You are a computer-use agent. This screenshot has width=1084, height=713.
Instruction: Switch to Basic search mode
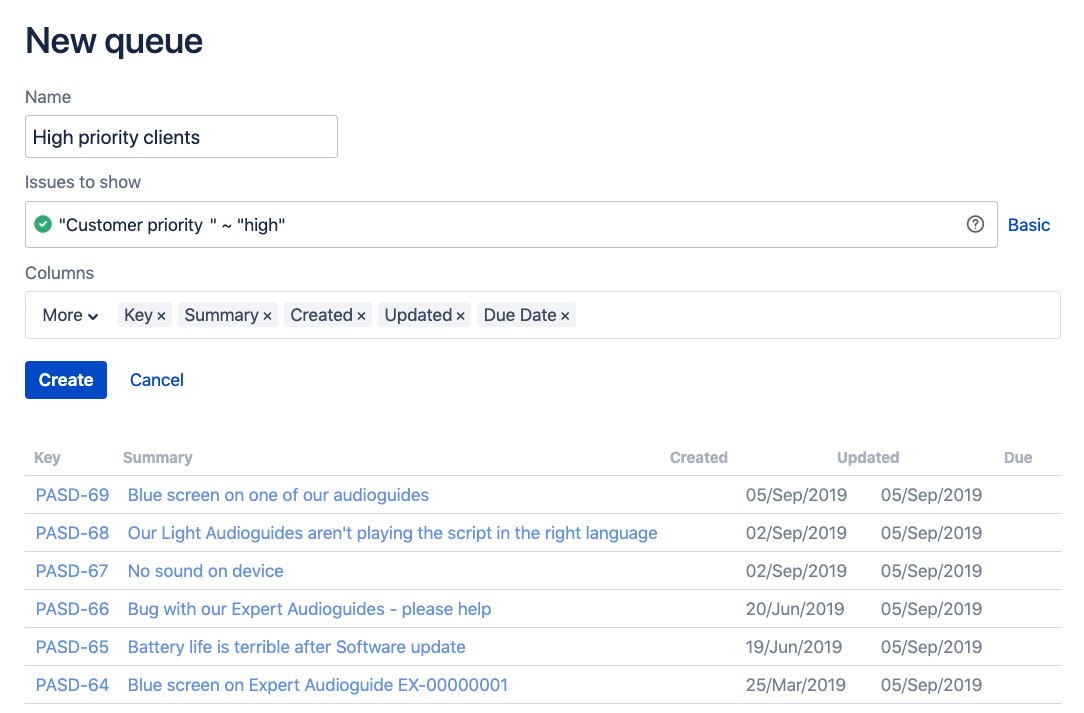pos(1028,225)
